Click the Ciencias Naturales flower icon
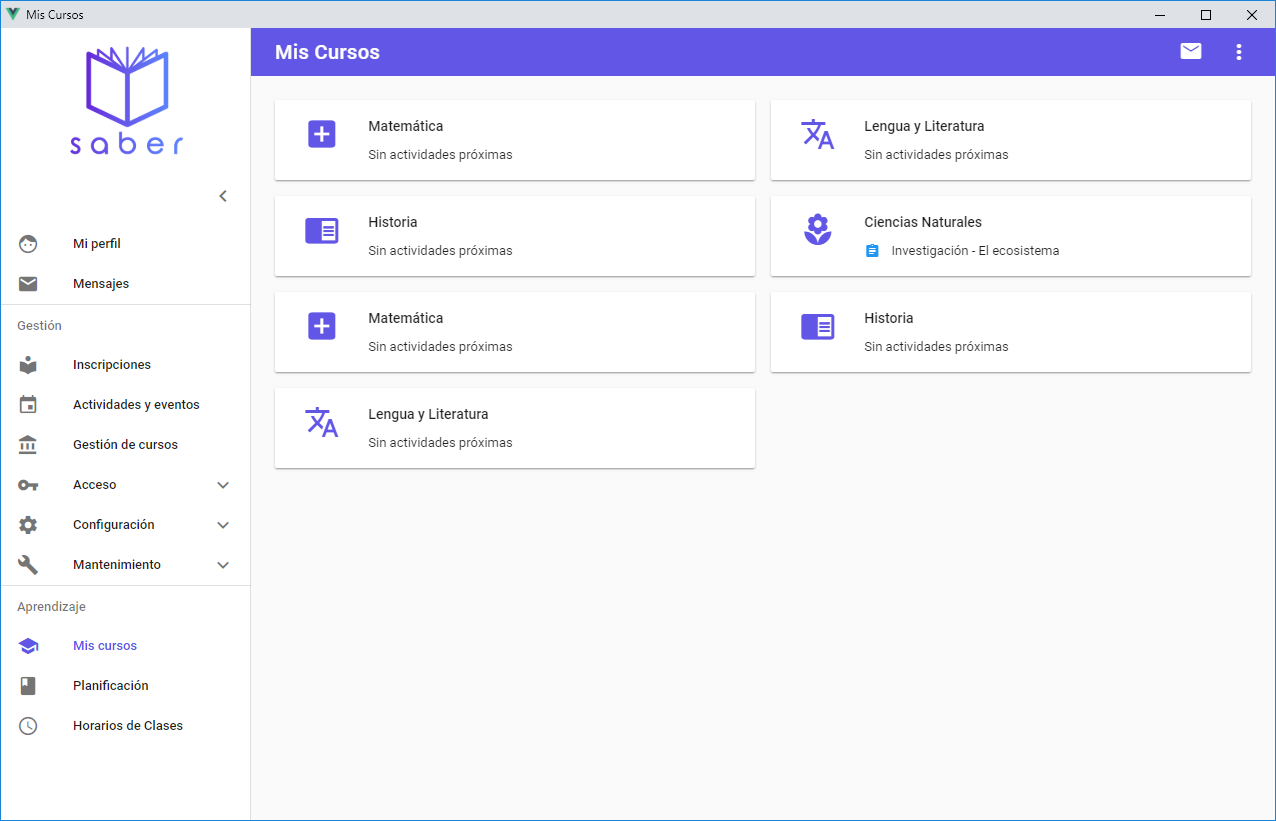The image size is (1276, 821). 818,230
